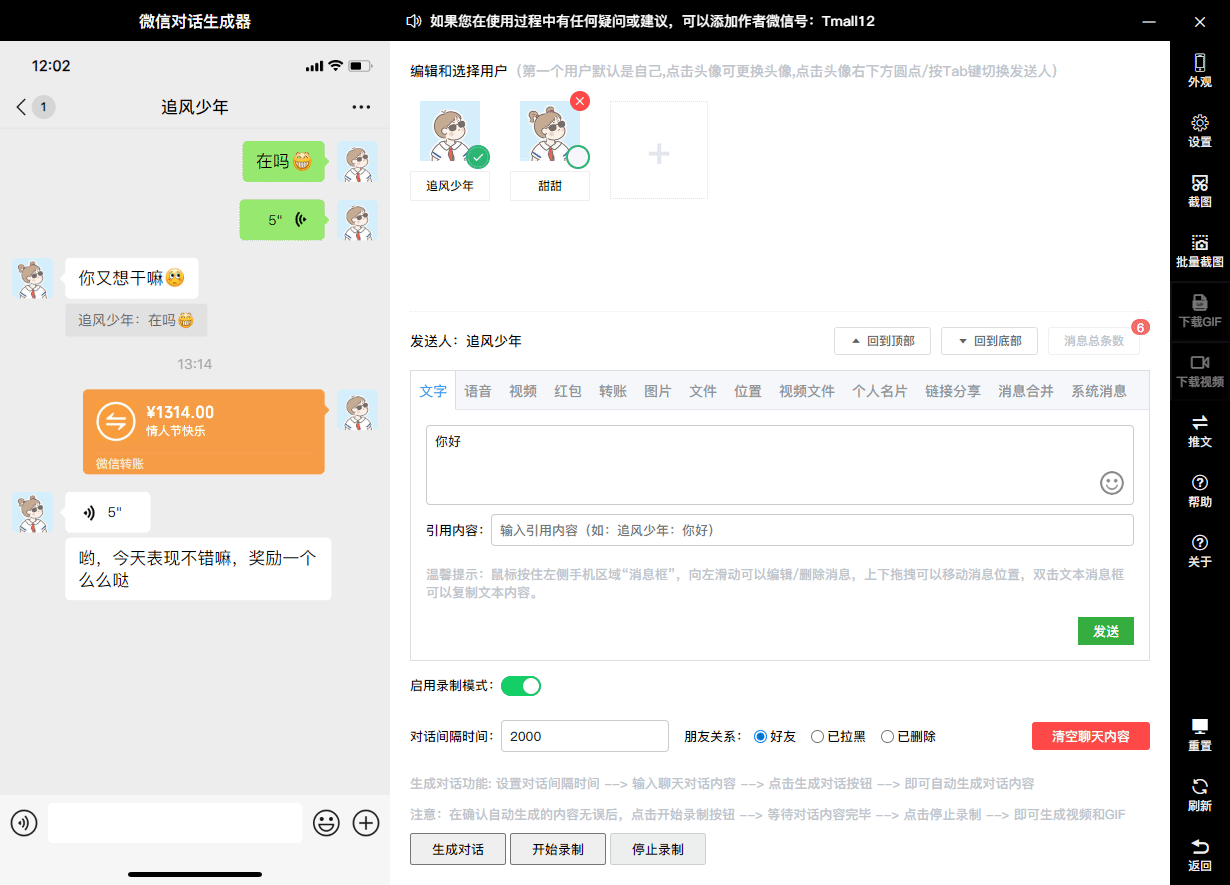Select the 已删除 radio option

887,737
